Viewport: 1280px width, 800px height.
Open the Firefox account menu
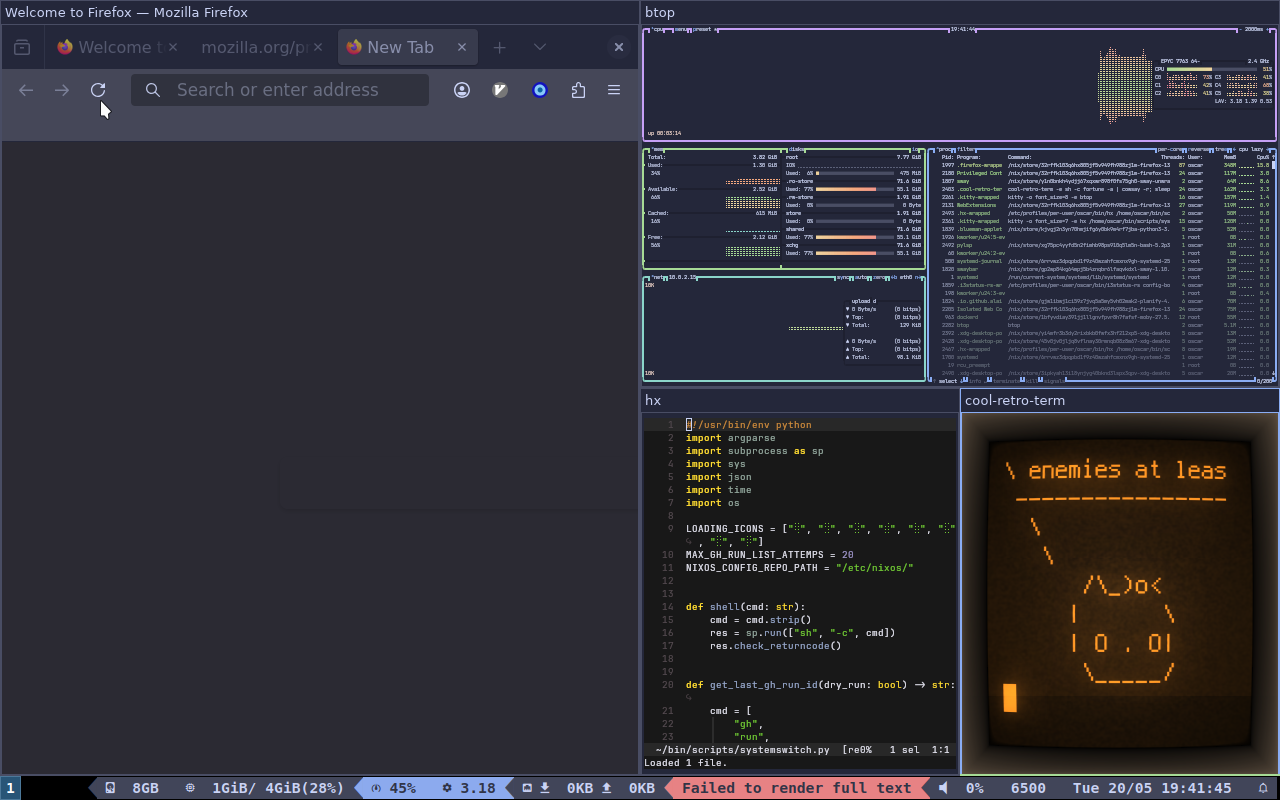click(462, 90)
